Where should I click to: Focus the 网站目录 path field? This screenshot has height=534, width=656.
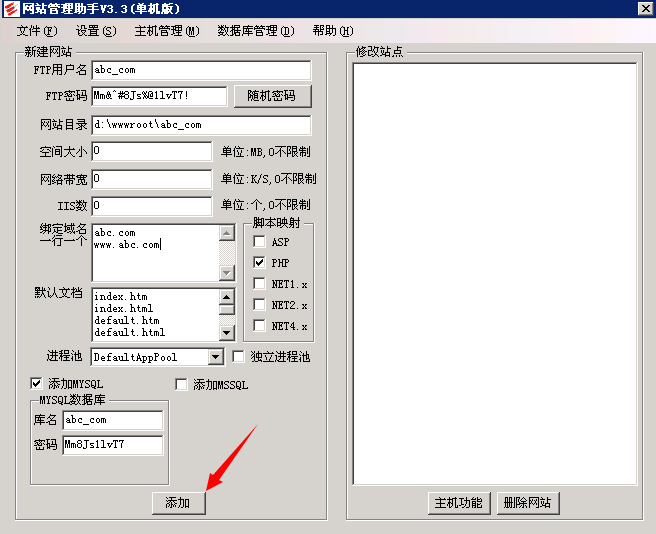tap(201, 125)
